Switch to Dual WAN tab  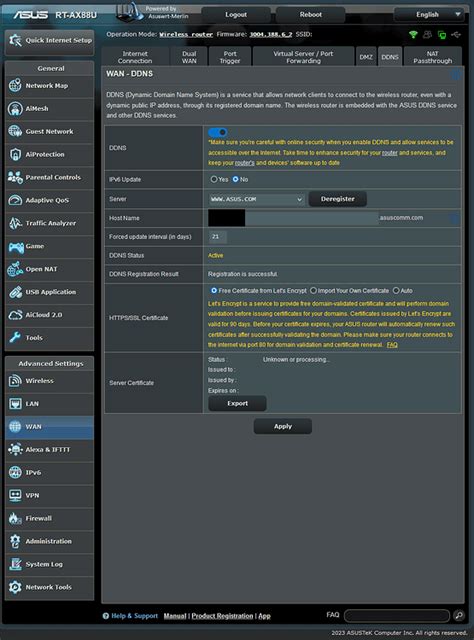(189, 57)
